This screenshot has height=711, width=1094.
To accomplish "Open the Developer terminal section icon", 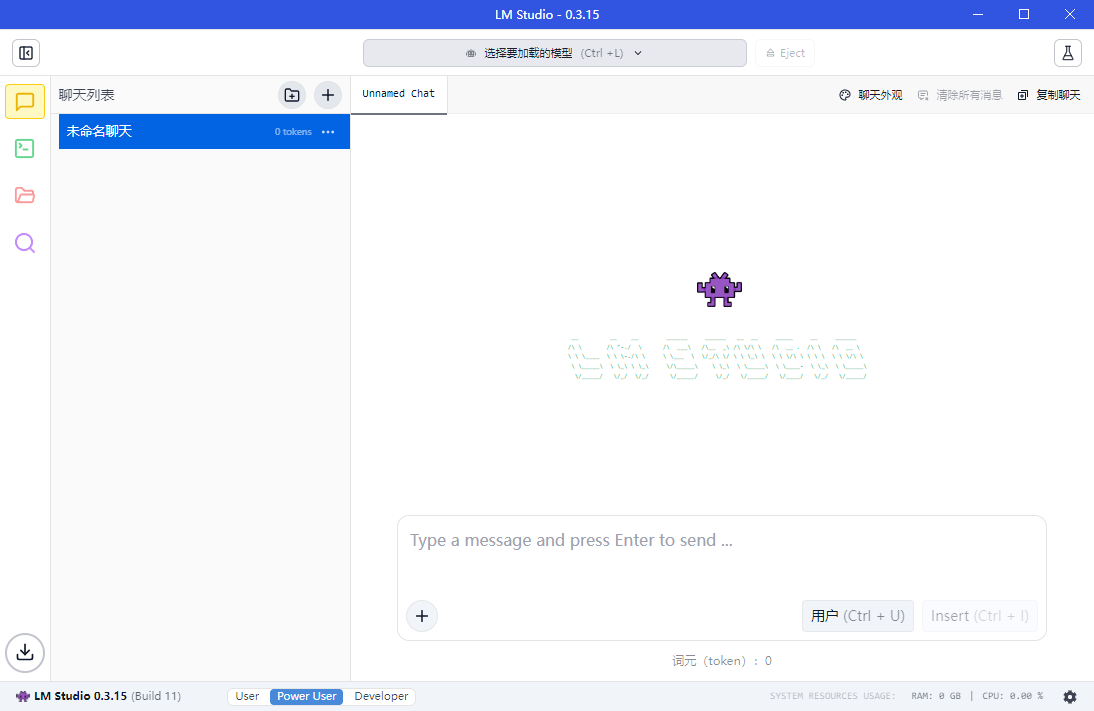I will pos(24,148).
